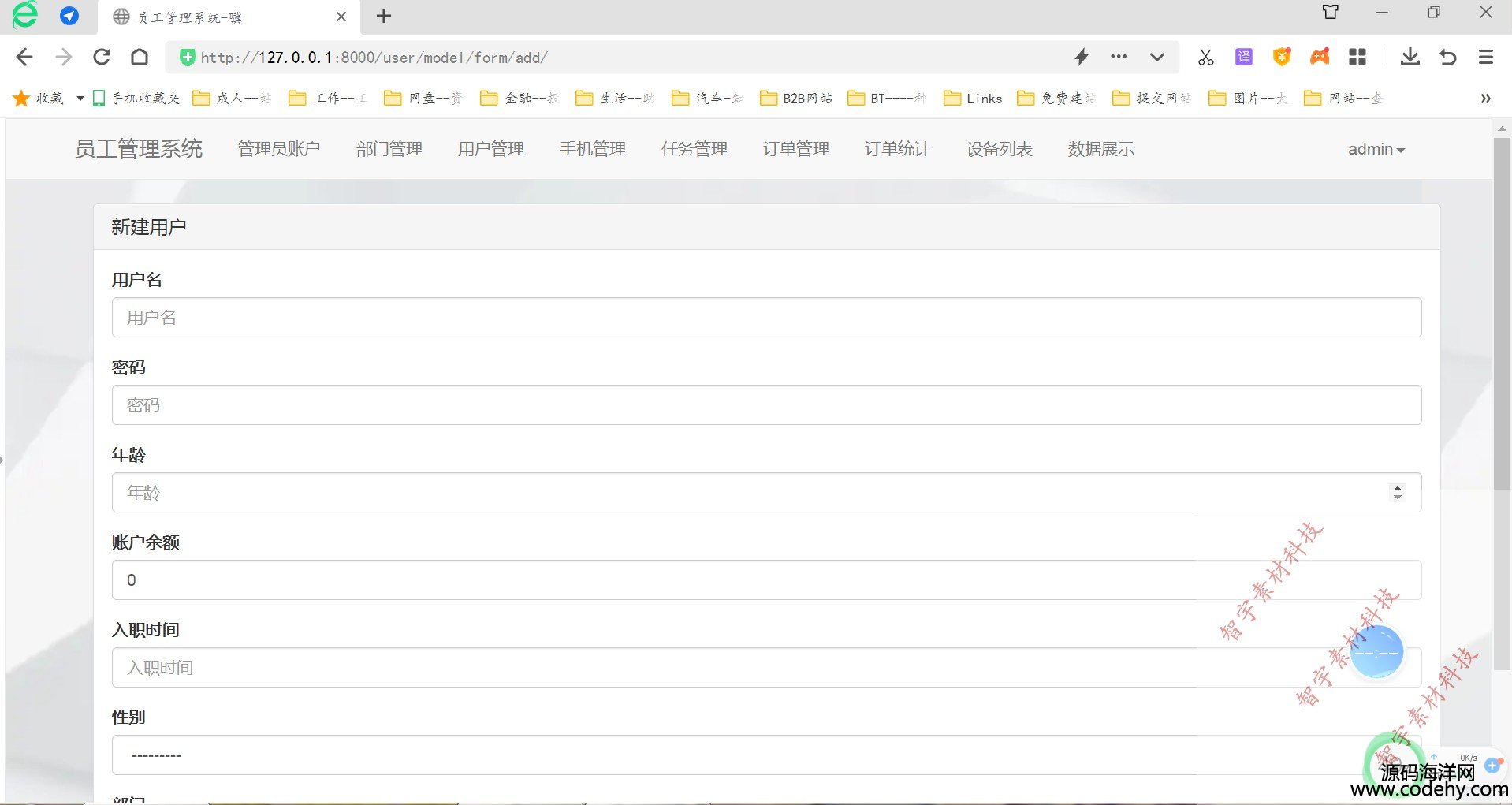1512x805 pixels.
Task: Click the lightning bolt speed mode icon
Action: pyautogui.click(x=1082, y=57)
